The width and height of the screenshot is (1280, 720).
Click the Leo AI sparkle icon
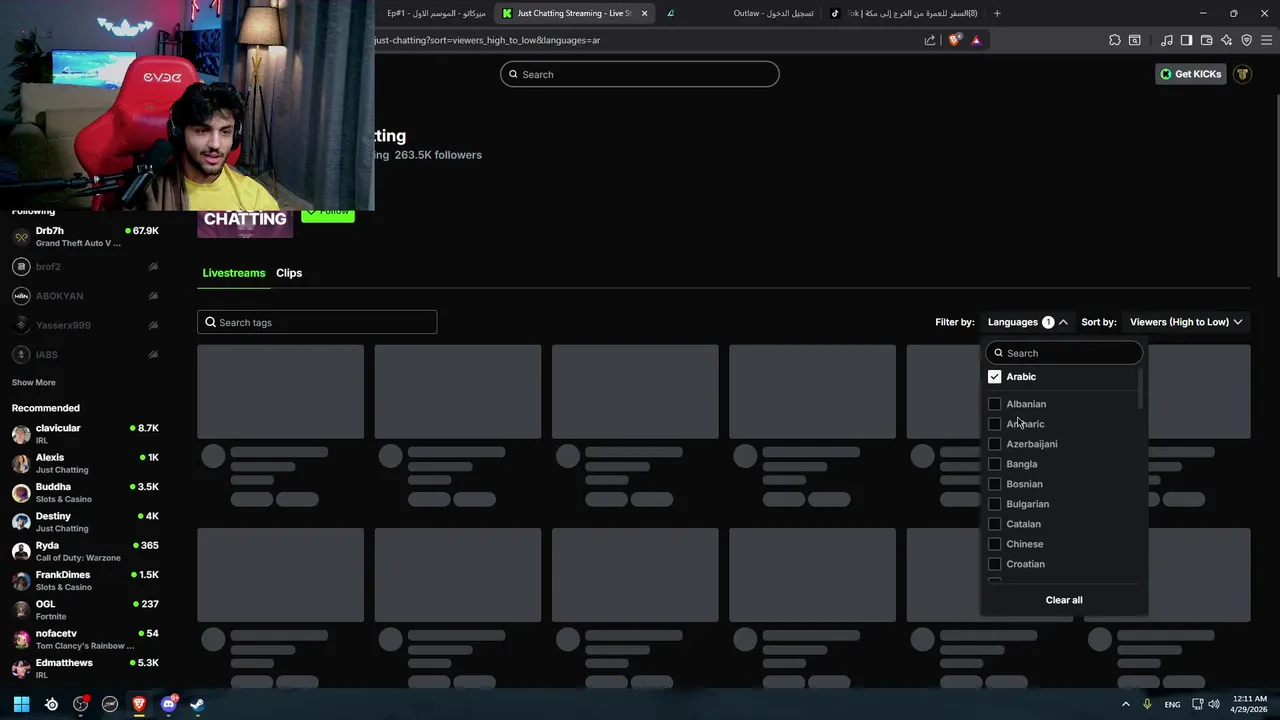click(1226, 40)
